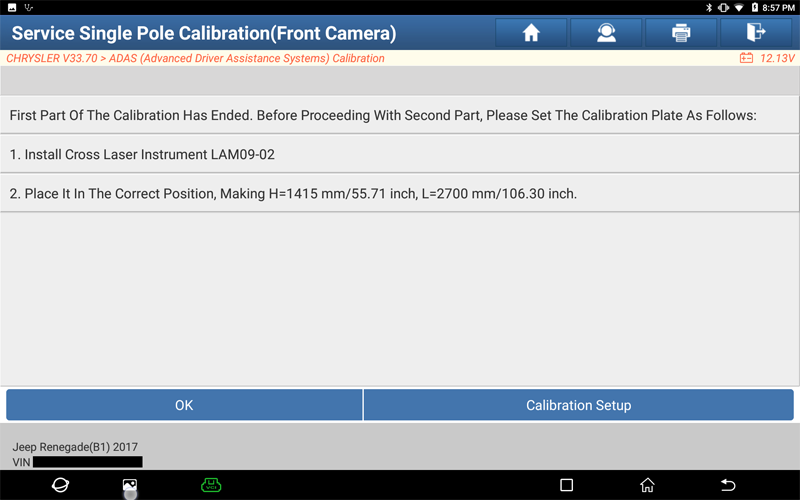Tap the 12.13V voltage reading

point(777,58)
